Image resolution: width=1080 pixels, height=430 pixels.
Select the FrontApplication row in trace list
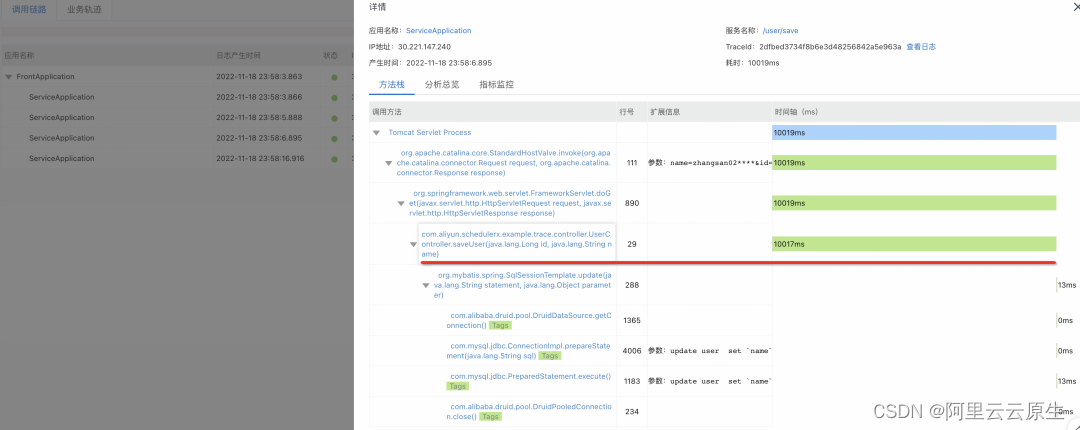tap(177, 76)
